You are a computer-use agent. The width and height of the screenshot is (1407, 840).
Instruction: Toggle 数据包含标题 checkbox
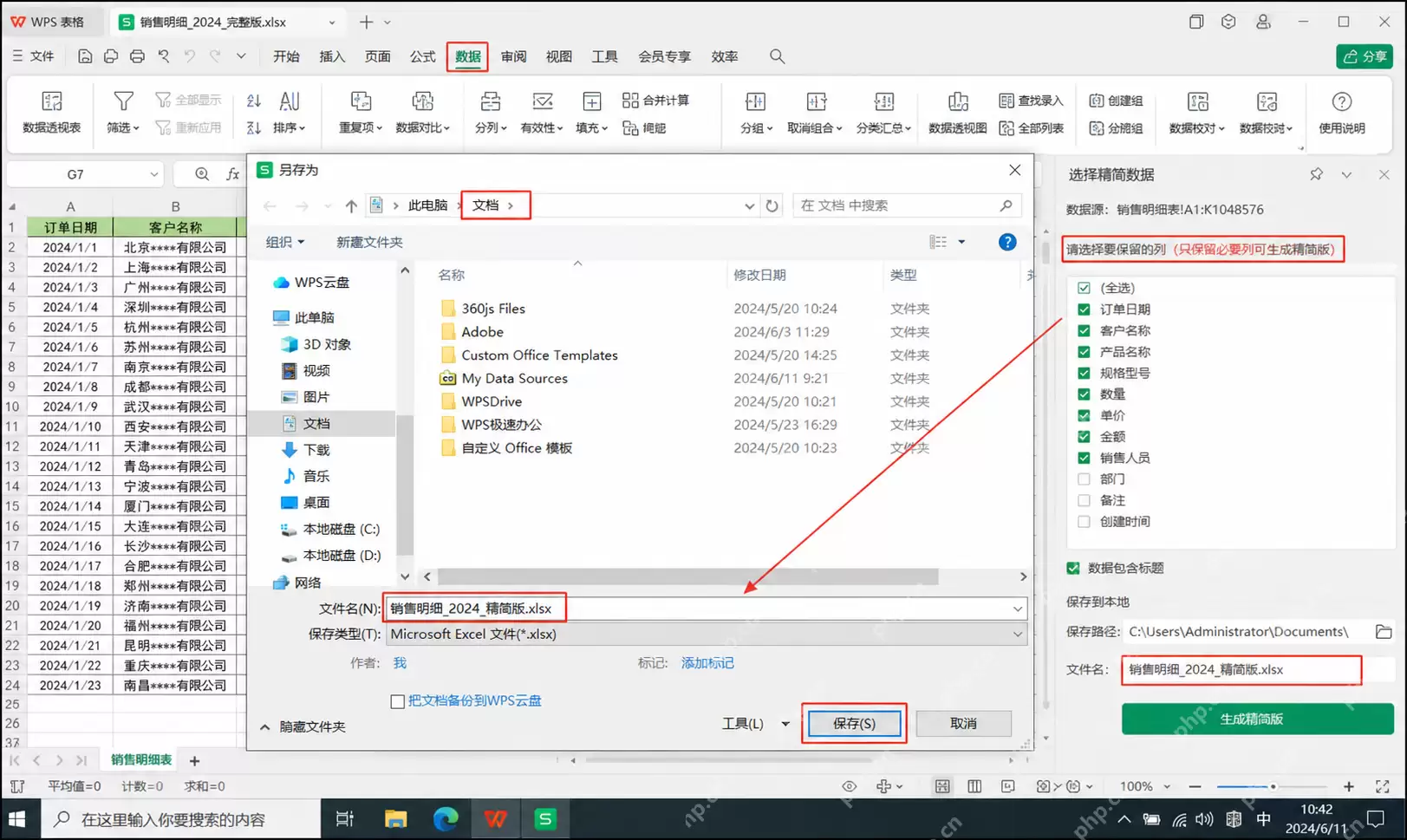coord(1073,568)
